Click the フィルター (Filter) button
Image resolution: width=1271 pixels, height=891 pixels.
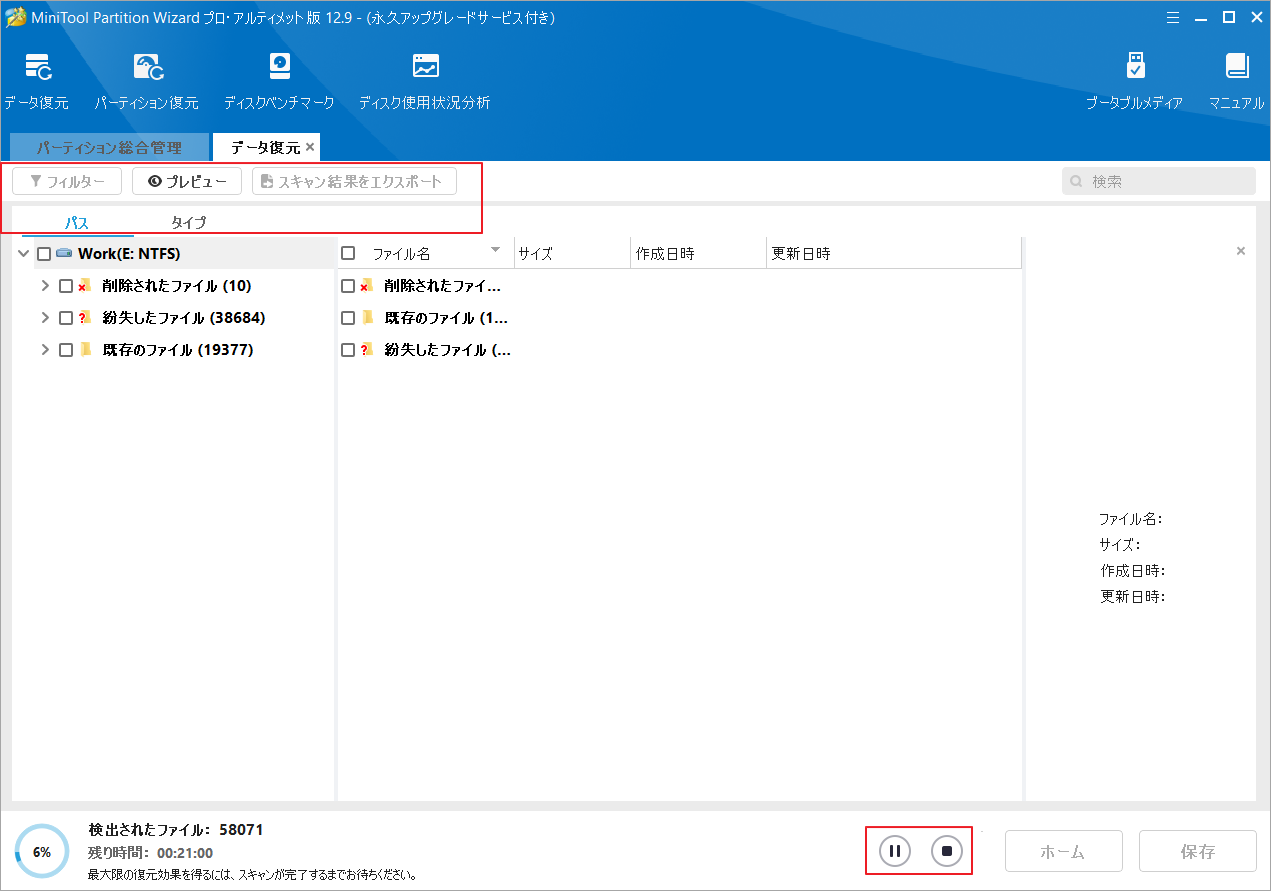point(67,181)
